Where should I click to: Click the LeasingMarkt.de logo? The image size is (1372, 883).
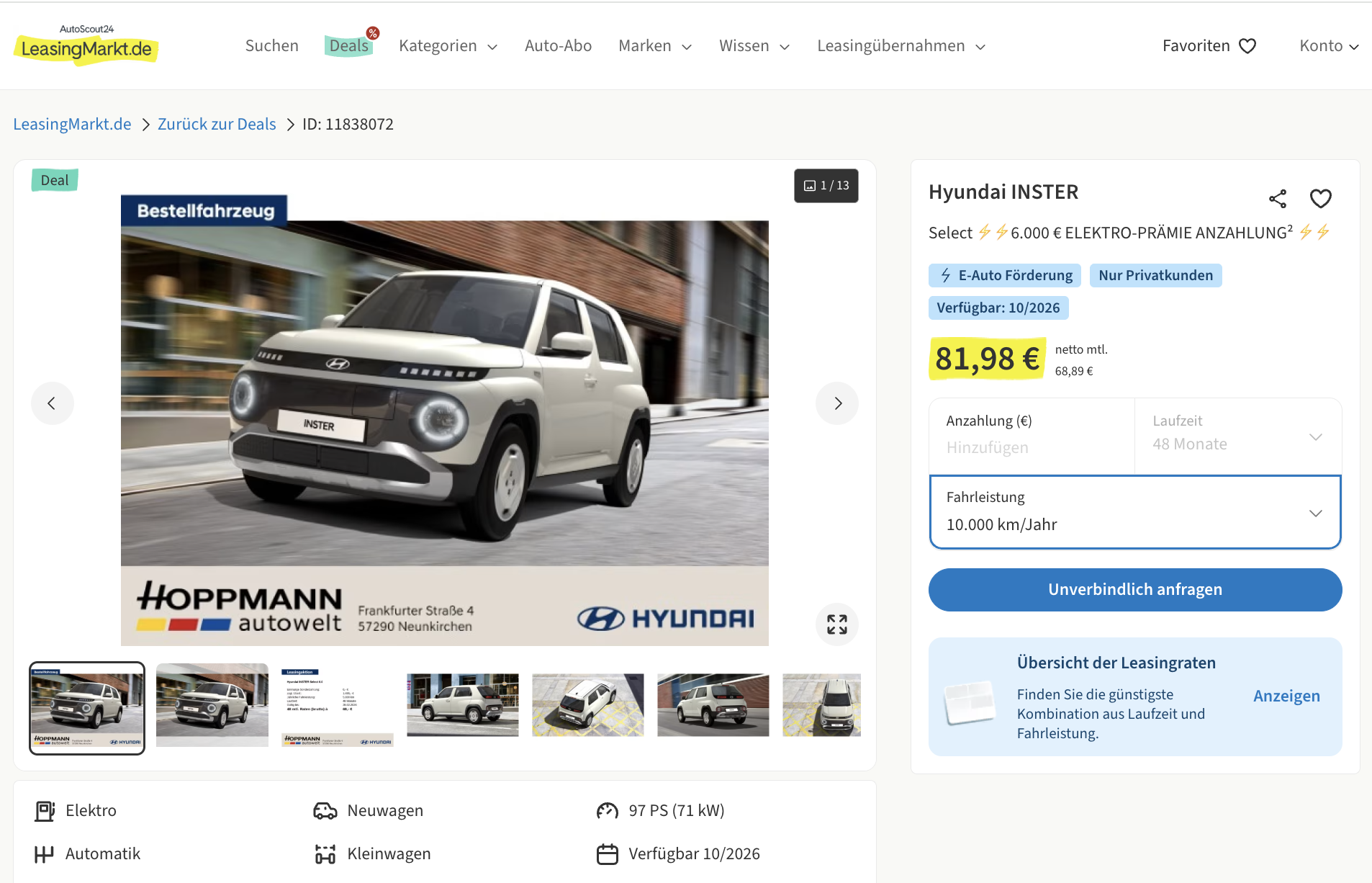(86, 45)
